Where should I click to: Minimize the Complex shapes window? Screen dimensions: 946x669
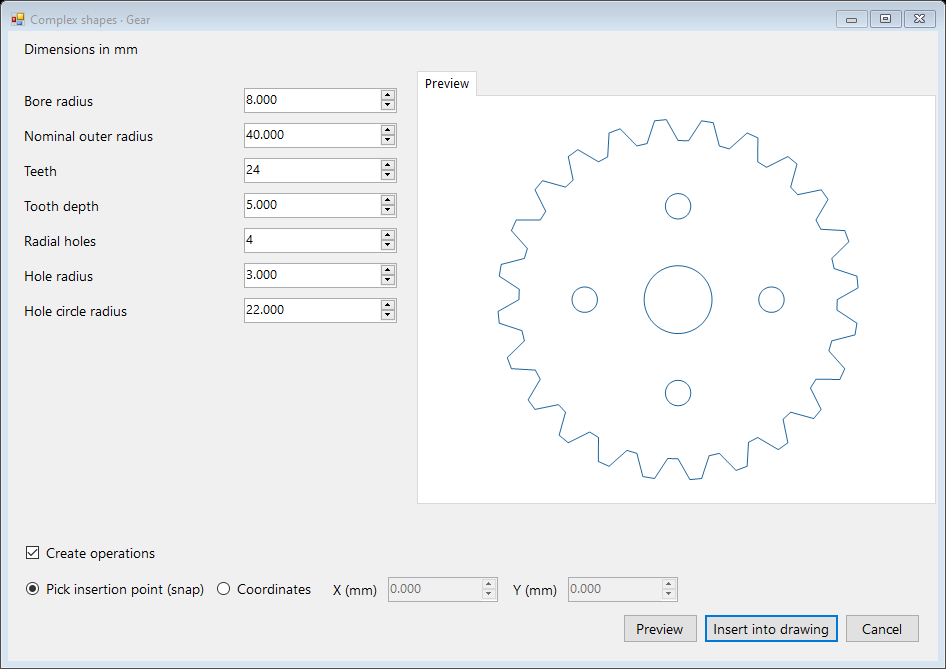[852, 19]
